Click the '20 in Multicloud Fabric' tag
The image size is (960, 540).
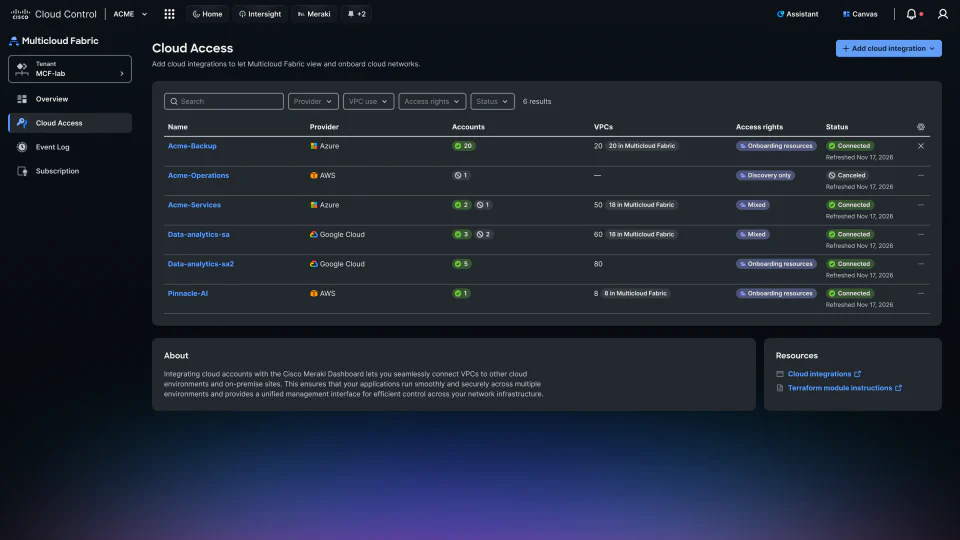(642, 146)
